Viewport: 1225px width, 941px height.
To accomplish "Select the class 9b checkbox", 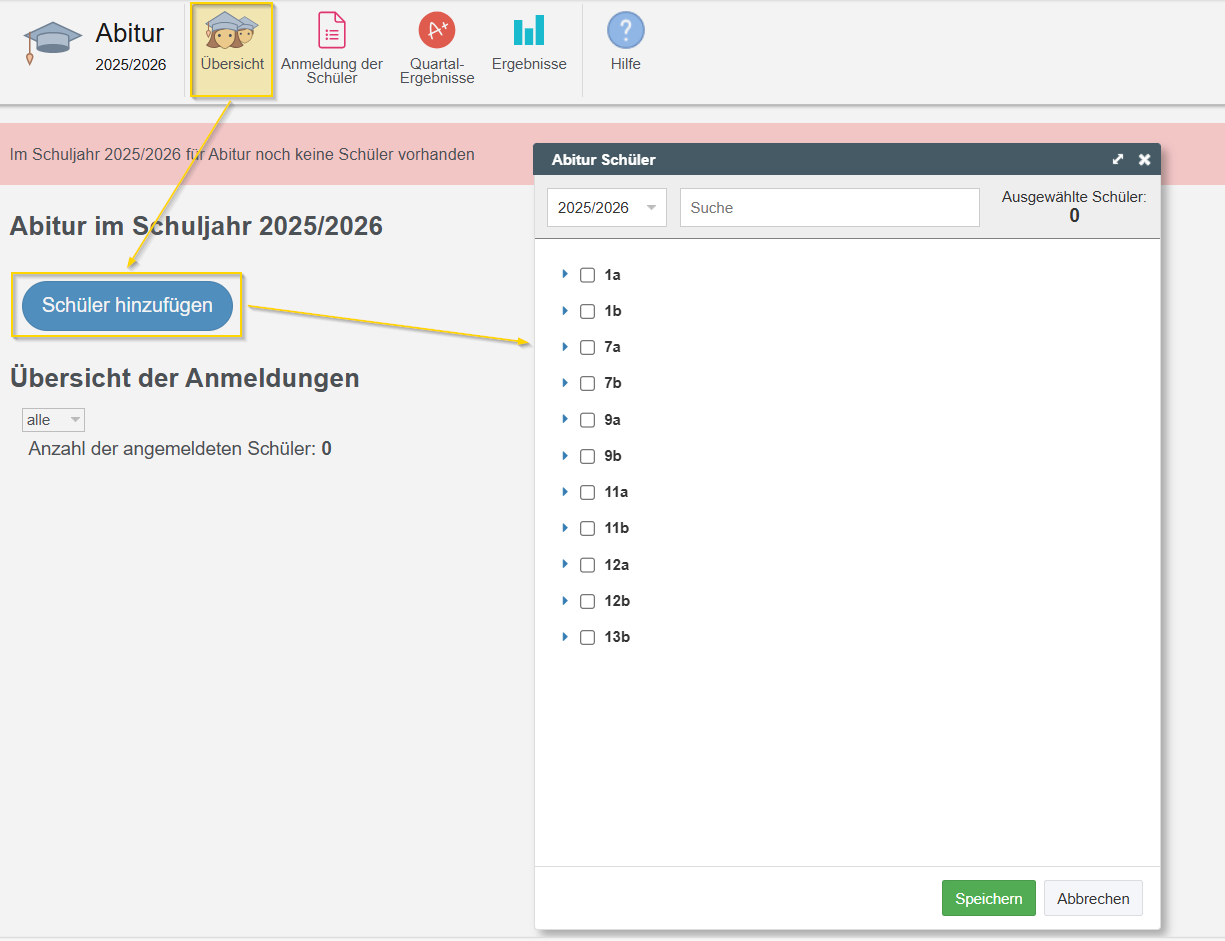I will point(588,456).
